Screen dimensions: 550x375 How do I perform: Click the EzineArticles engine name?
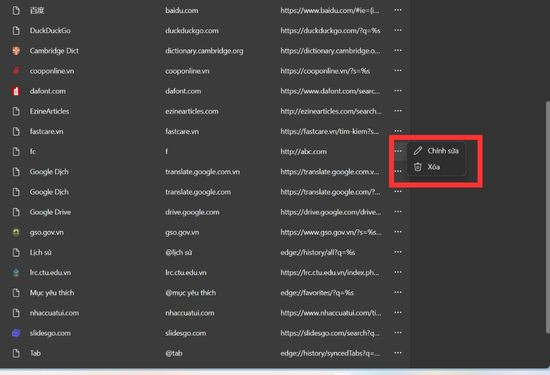coord(49,111)
